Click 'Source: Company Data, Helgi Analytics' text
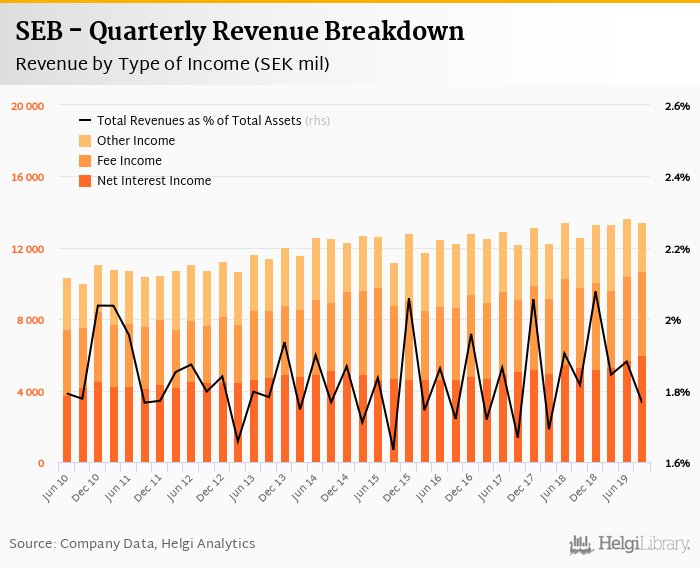 (x=132, y=543)
